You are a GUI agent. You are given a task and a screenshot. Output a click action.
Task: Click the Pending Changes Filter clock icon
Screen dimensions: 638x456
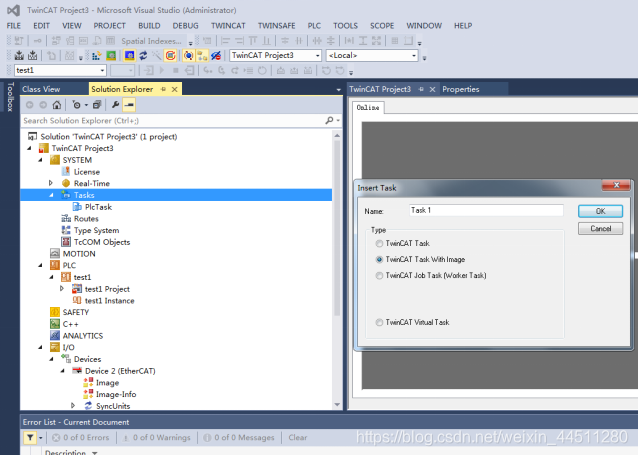(x=76, y=105)
